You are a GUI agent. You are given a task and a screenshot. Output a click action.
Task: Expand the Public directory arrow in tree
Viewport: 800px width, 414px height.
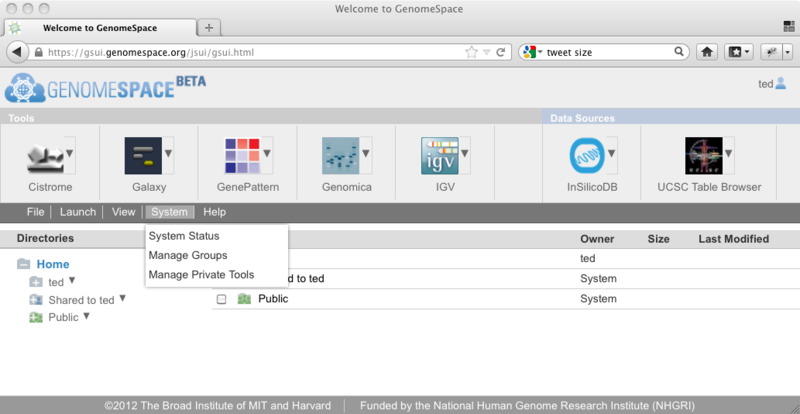[x=87, y=315]
